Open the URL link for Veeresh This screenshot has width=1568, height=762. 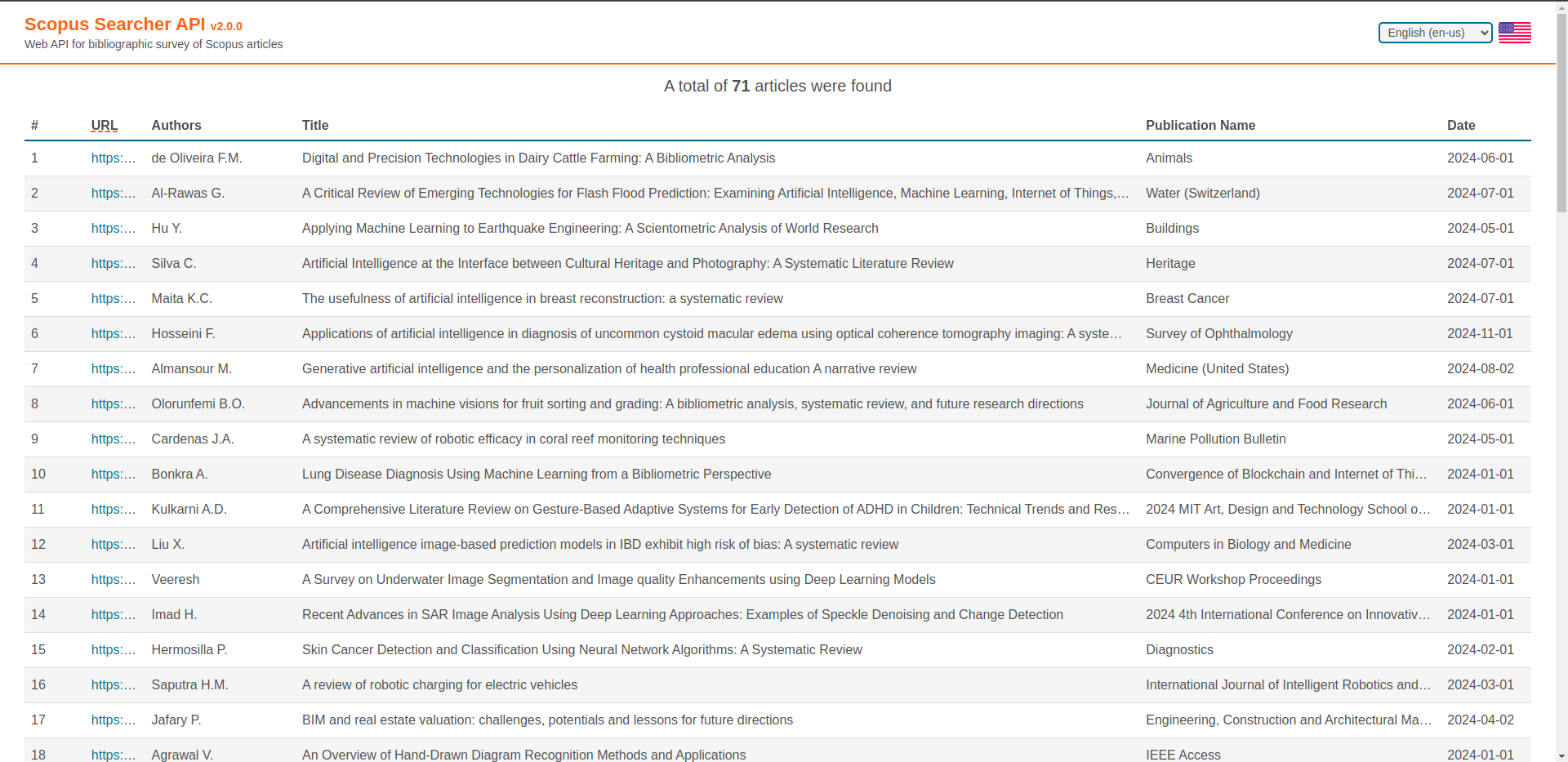tap(114, 579)
